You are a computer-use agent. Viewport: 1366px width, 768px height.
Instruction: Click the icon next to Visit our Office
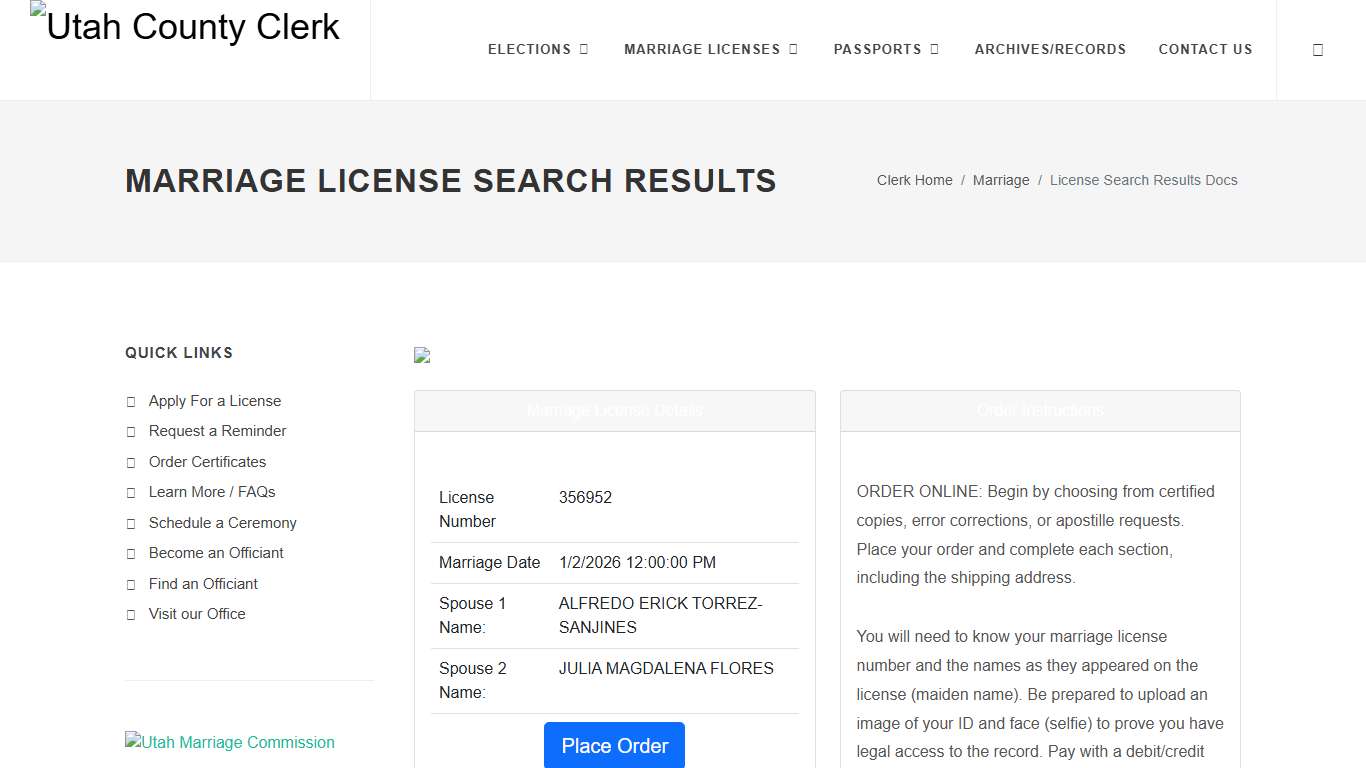131,614
